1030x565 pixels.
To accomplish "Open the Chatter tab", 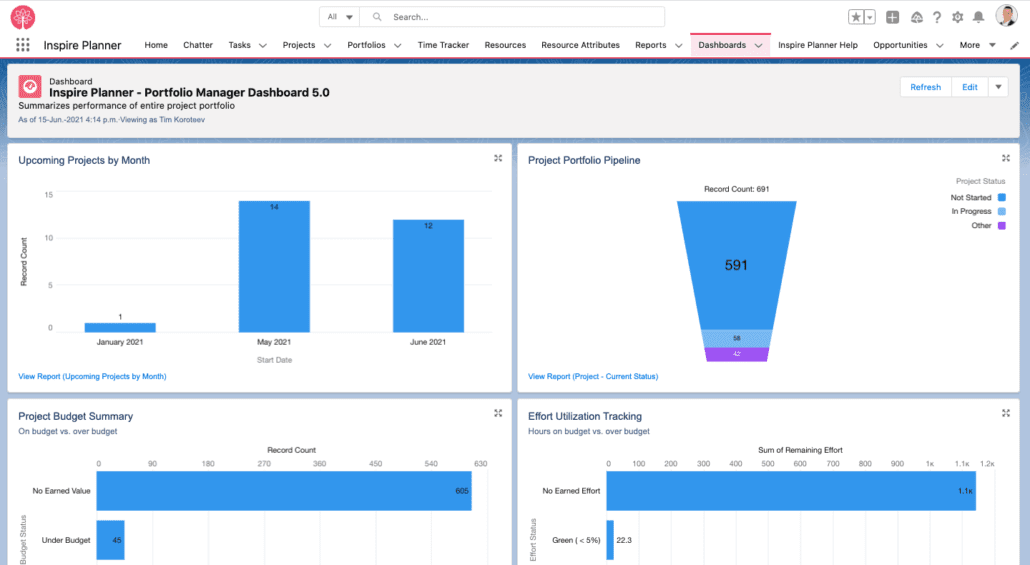I will (x=198, y=45).
